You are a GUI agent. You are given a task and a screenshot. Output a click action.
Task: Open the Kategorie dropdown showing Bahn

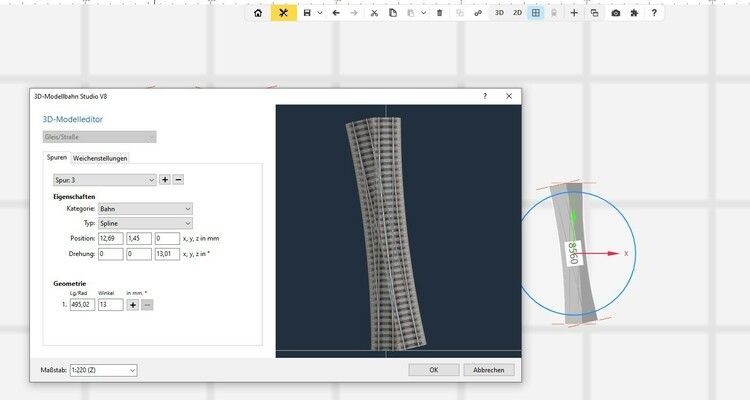tap(144, 209)
